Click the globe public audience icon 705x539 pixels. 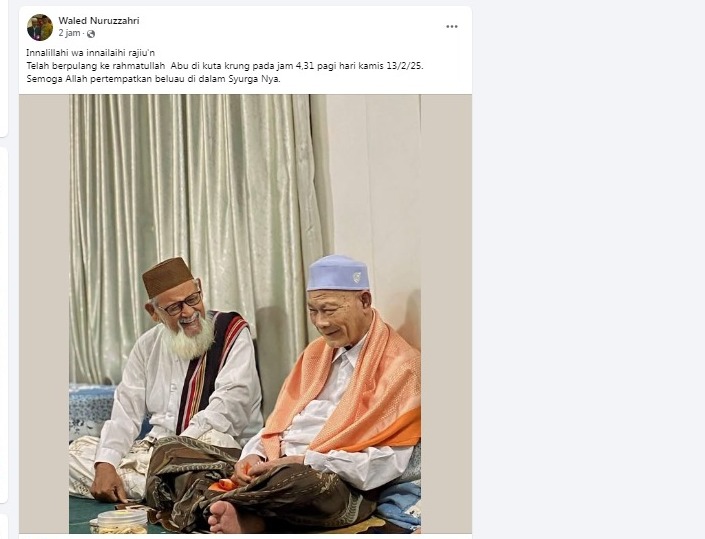pyautogui.click(x=91, y=34)
